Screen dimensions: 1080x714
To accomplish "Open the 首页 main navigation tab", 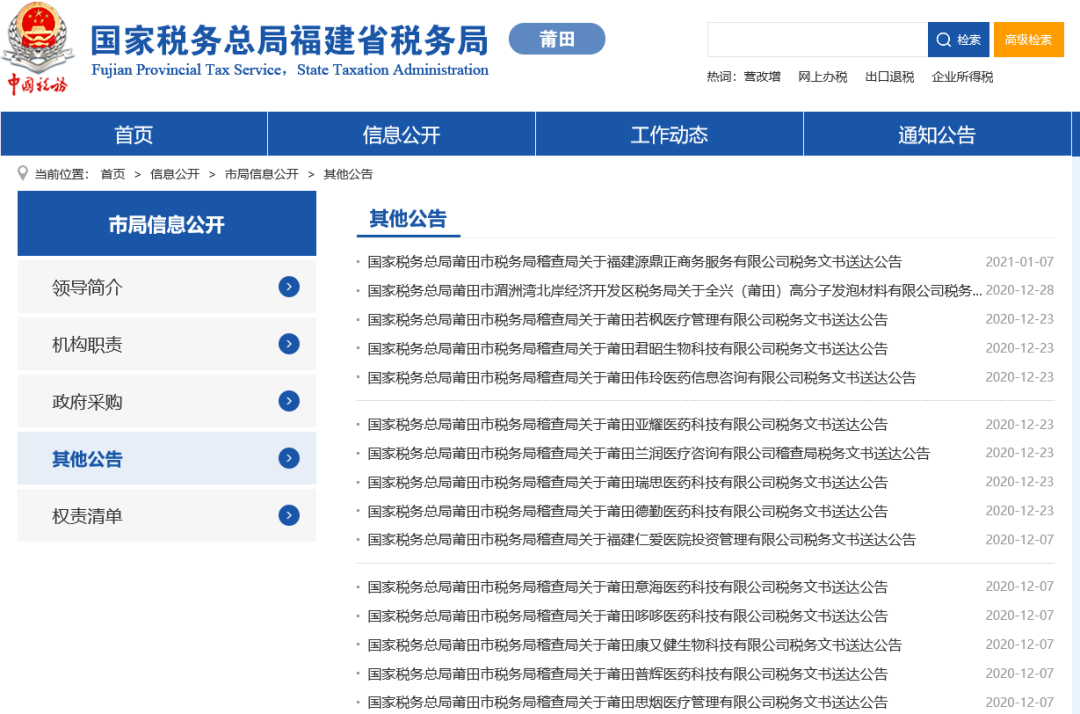I will pos(134,134).
